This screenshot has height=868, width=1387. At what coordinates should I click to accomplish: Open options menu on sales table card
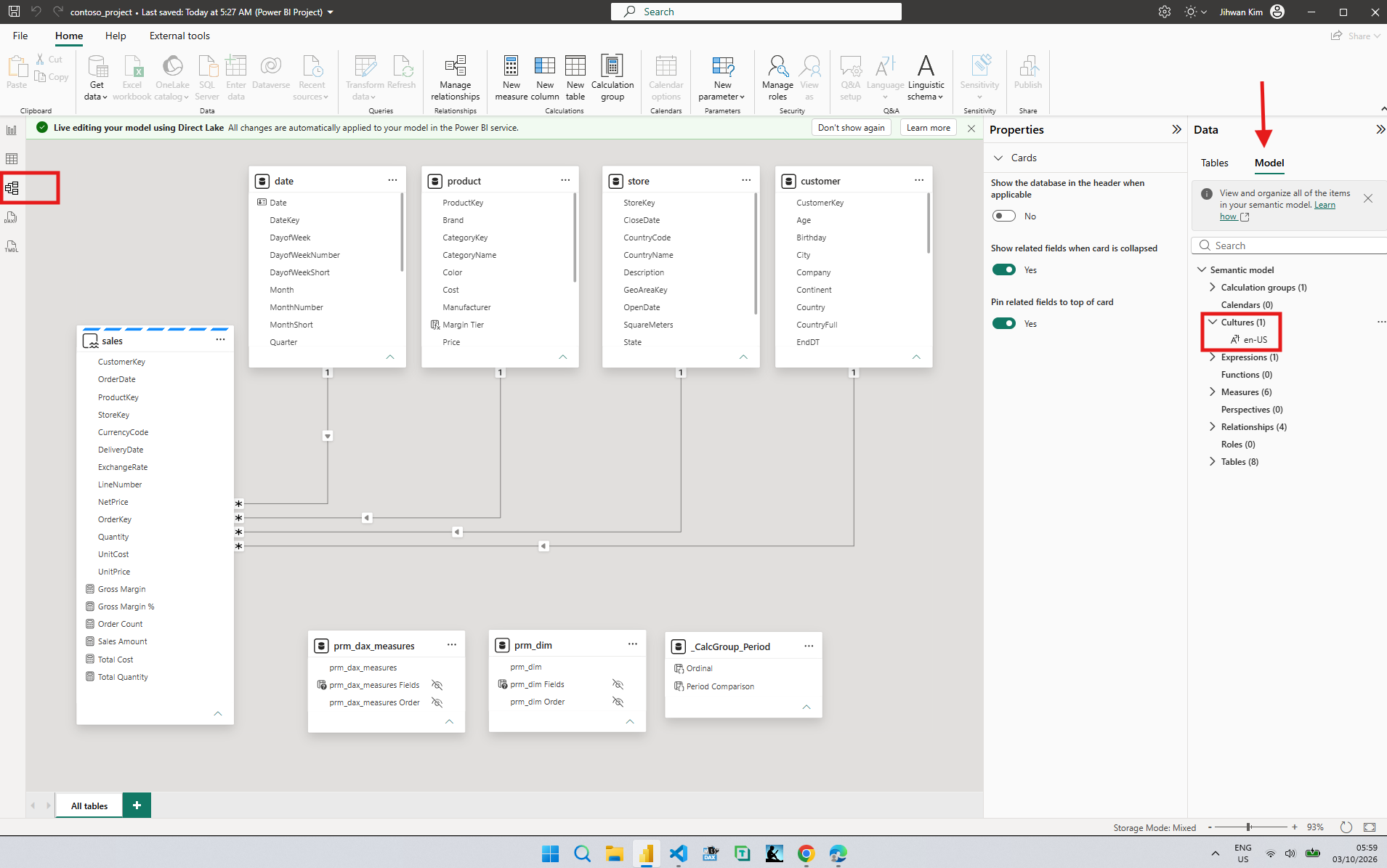click(220, 340)
